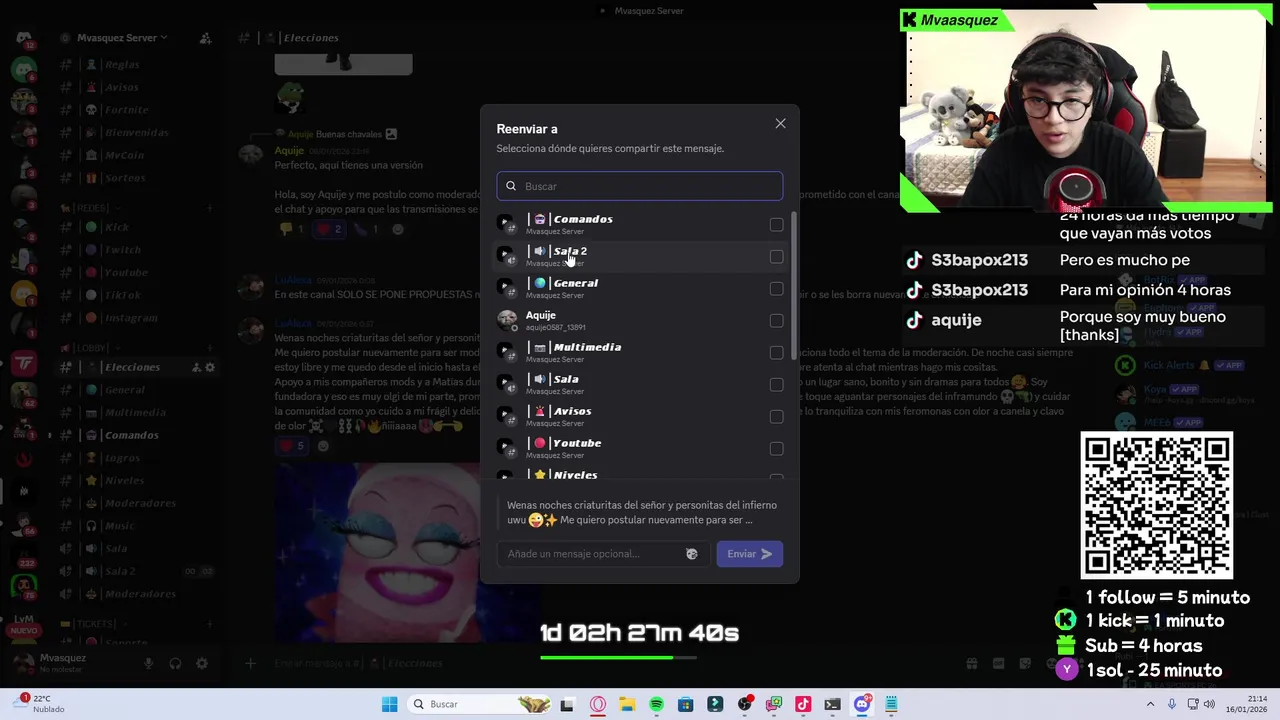Click the invite people icon beside server name
1280x720 pixels.
pyautogui.click(x=205, y=38)
